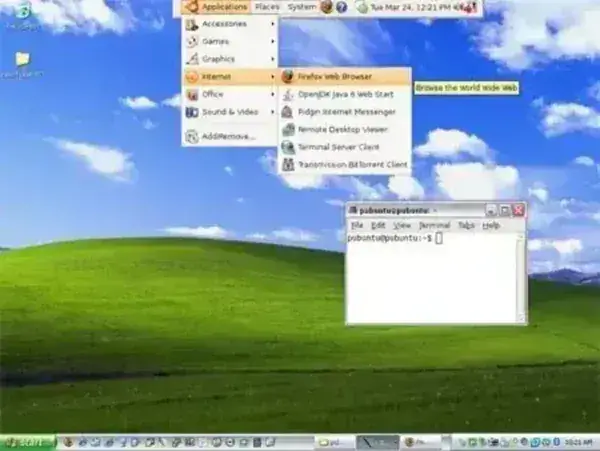Image resolution: width=600 pixels, height=451 pixels.
Task: Click the active dark taskbar window button
Action: 378,443
